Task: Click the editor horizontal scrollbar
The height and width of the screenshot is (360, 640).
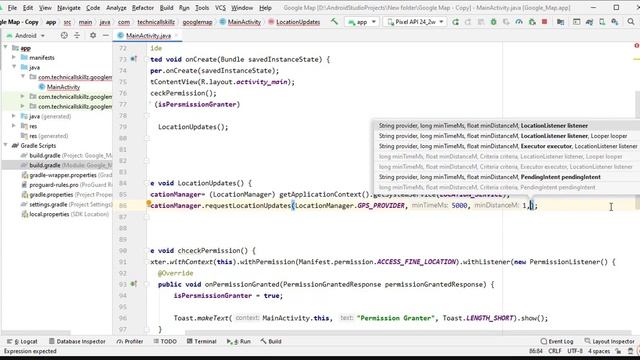Action: (x=408, y=333)
